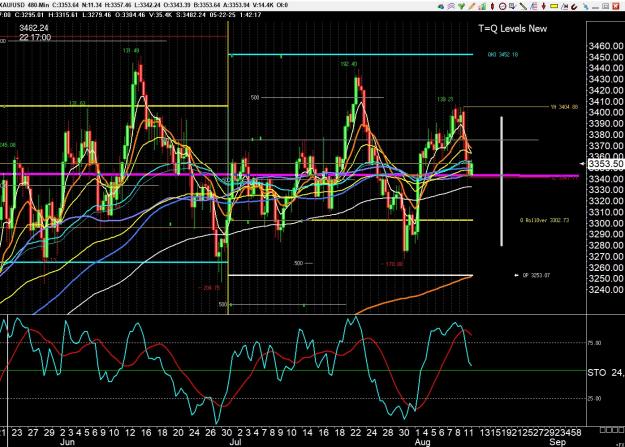This screenshot has height=447, width=625.
Task: Click the 3320.00 price scale label
Action: pos(606,201)
